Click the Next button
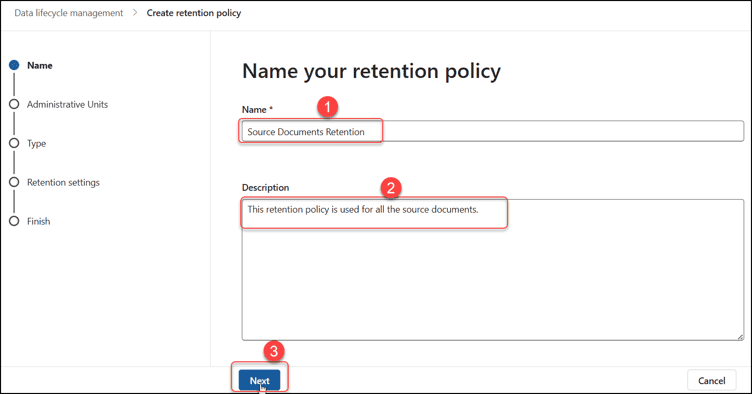 (x=259, y=381)
